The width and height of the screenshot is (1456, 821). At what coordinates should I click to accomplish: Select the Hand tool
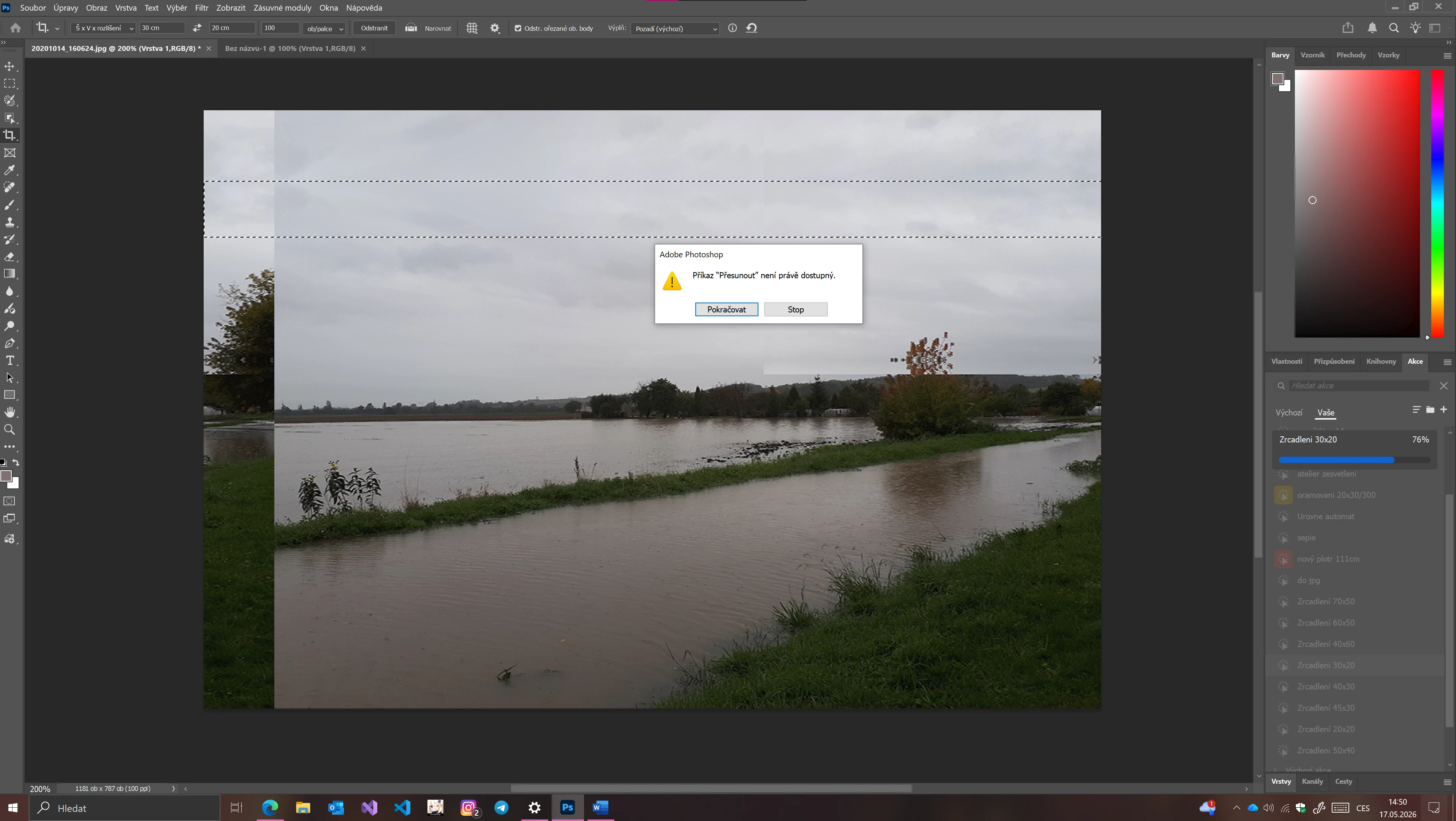point(9,412)
